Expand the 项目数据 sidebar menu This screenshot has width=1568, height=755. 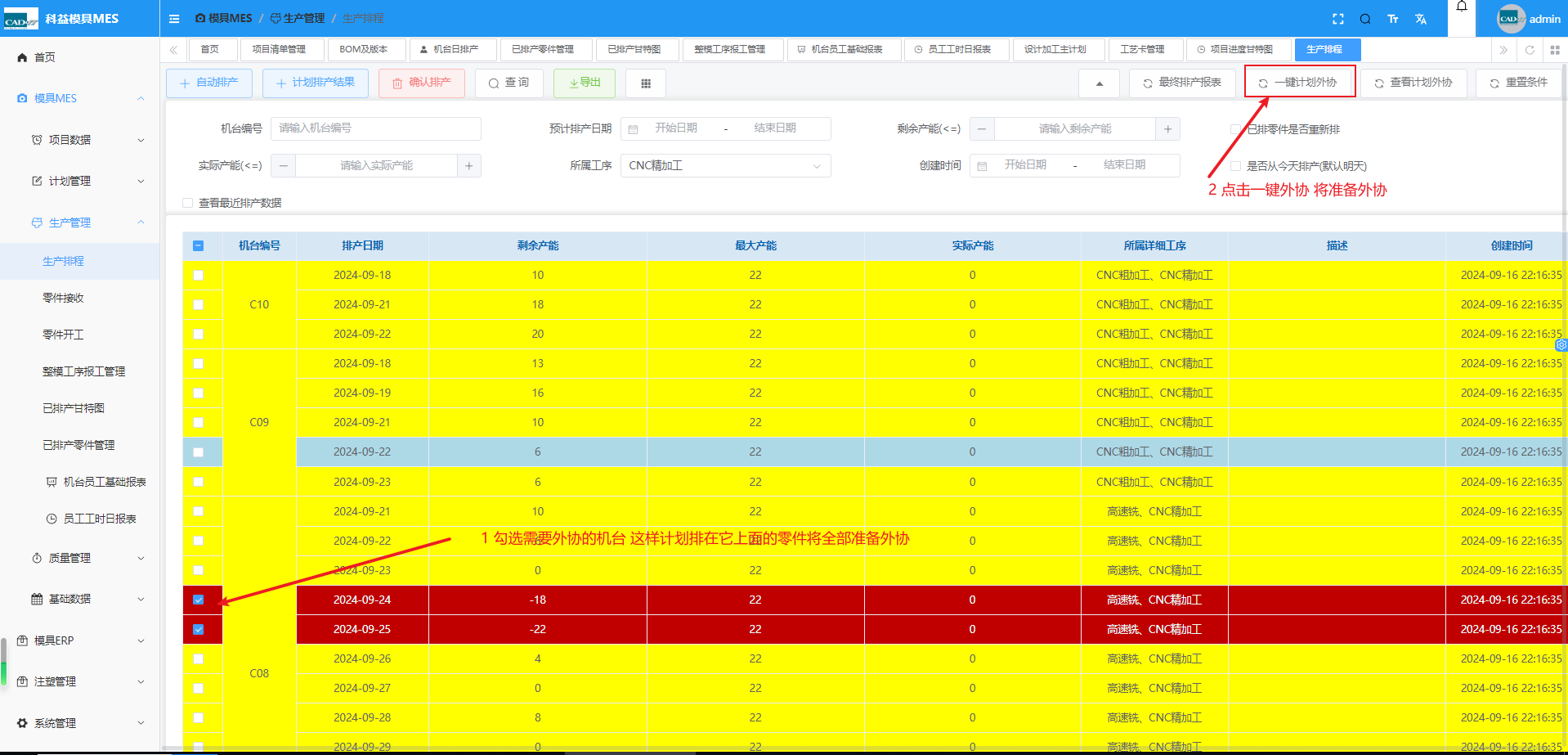79,140
